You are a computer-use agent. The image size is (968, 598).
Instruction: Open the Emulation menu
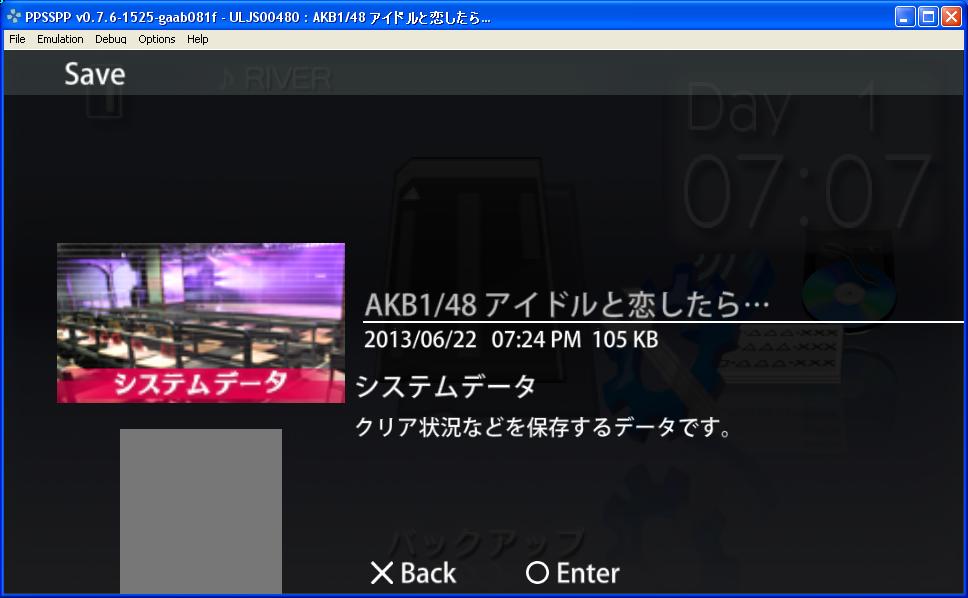tap(60, 39)
